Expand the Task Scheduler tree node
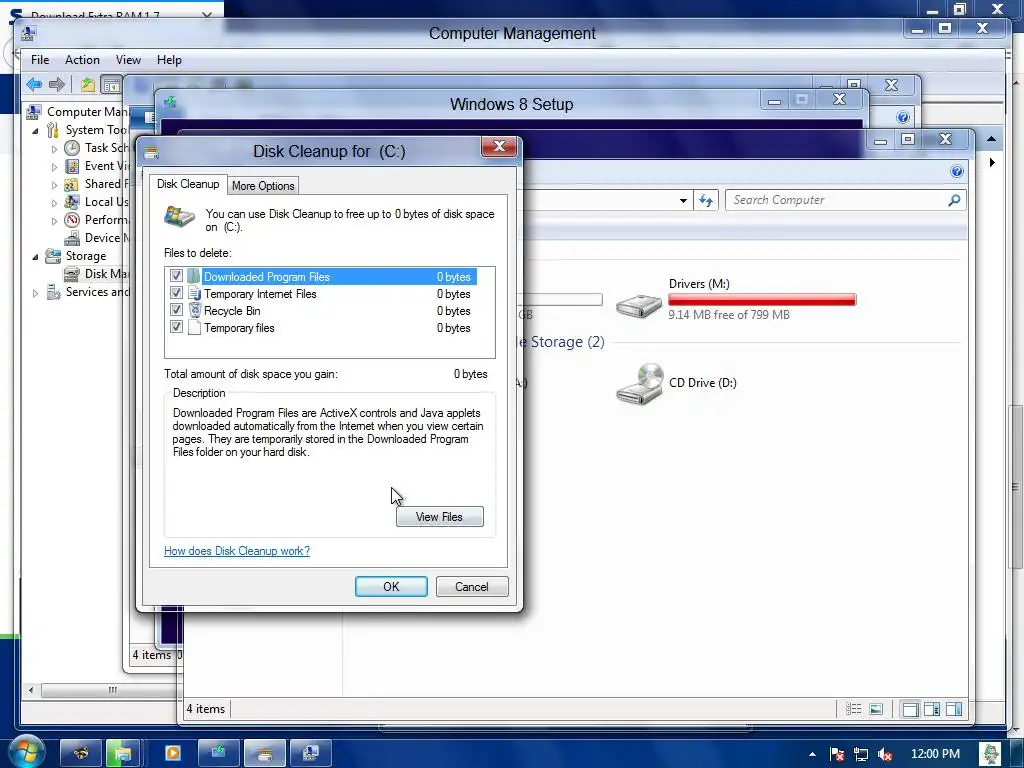This screenshot has height=768, width=1024. pyautogui.click(x=54, y=149)
